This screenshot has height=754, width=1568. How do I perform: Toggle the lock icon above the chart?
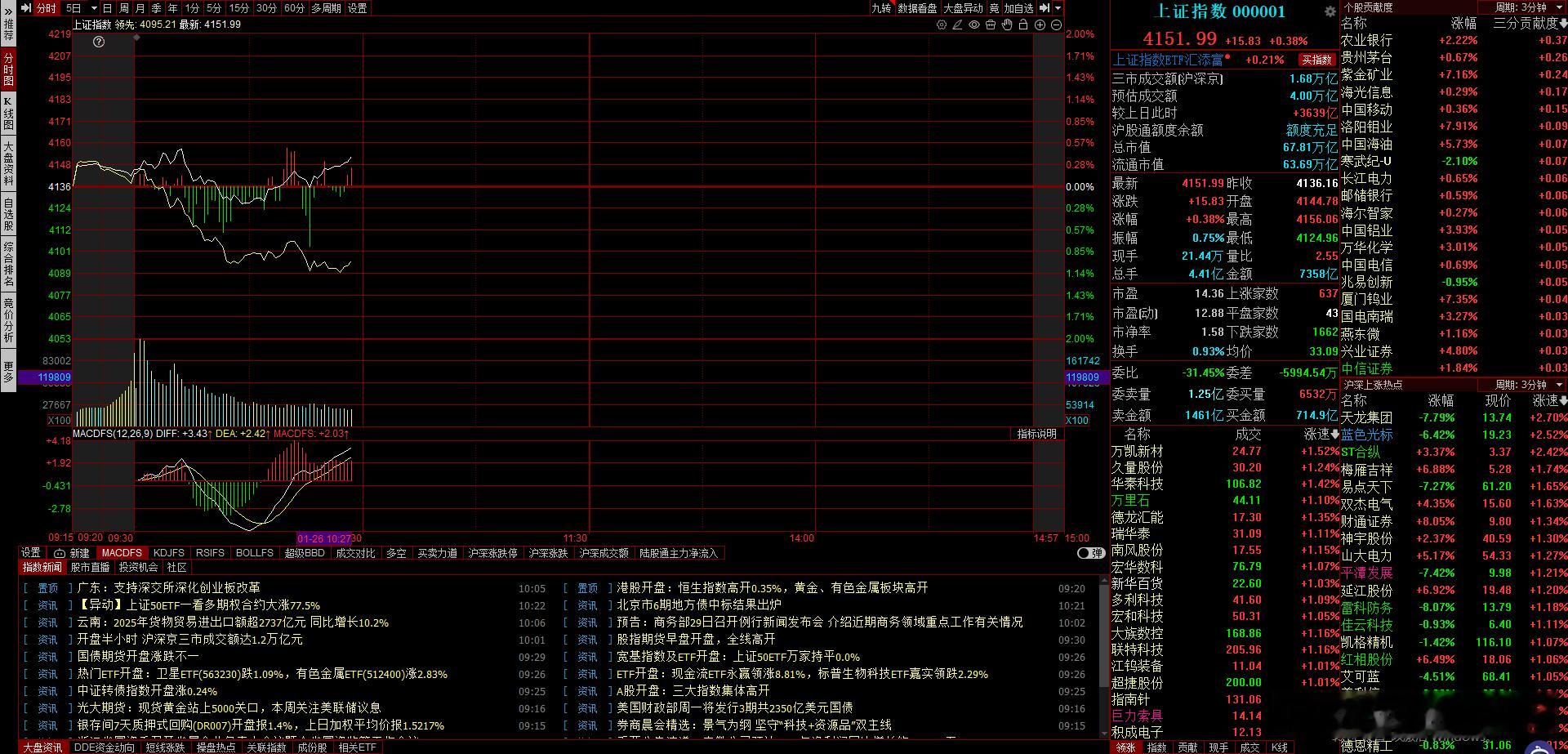1023,25
